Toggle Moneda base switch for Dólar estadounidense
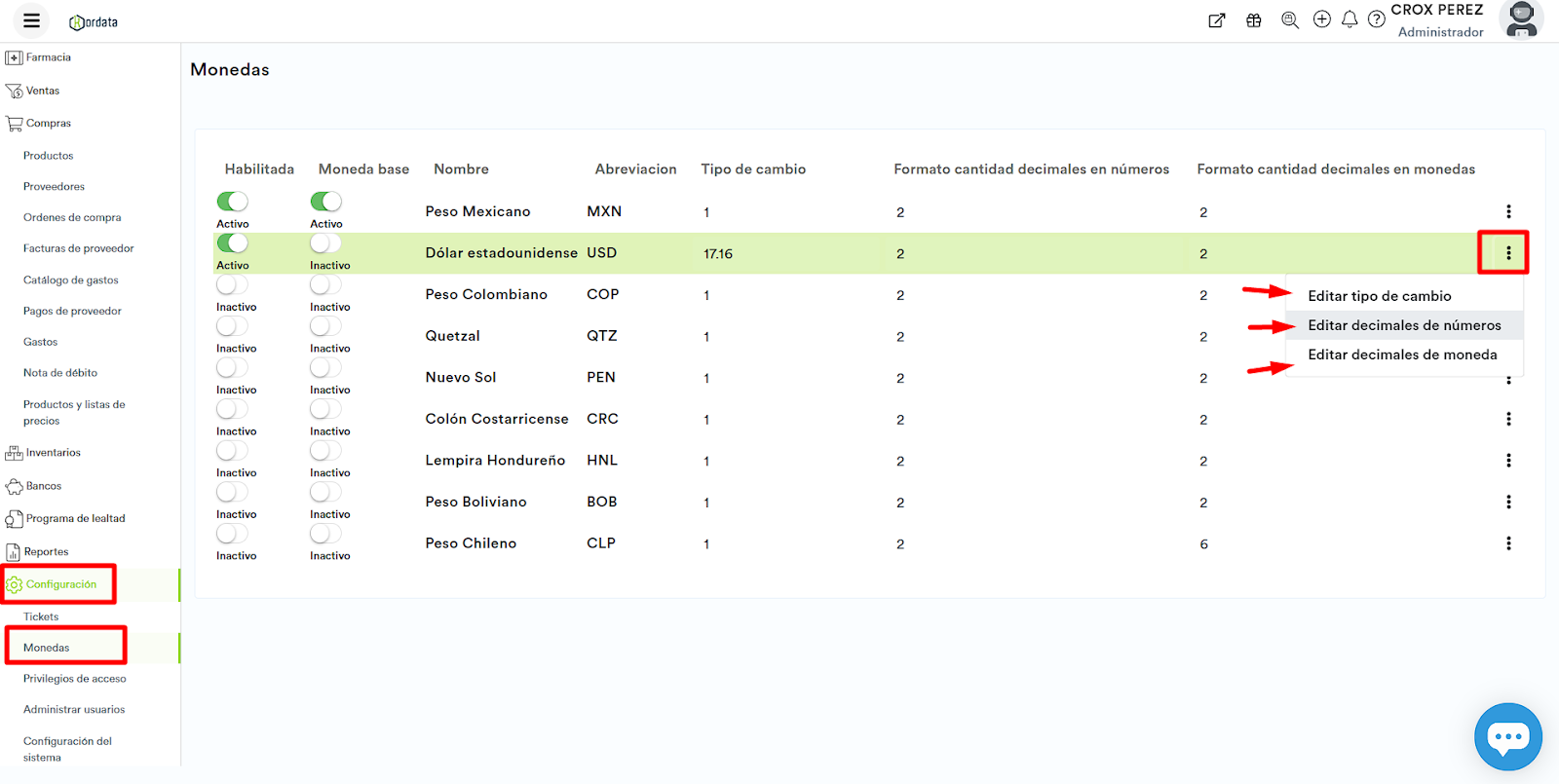 [325, 243]
